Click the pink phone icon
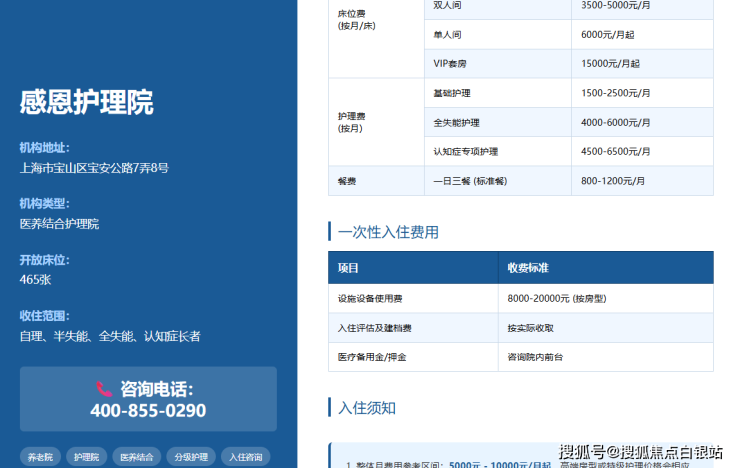The width and height of the screenshot is (740, 468). (x=104, y=389)
